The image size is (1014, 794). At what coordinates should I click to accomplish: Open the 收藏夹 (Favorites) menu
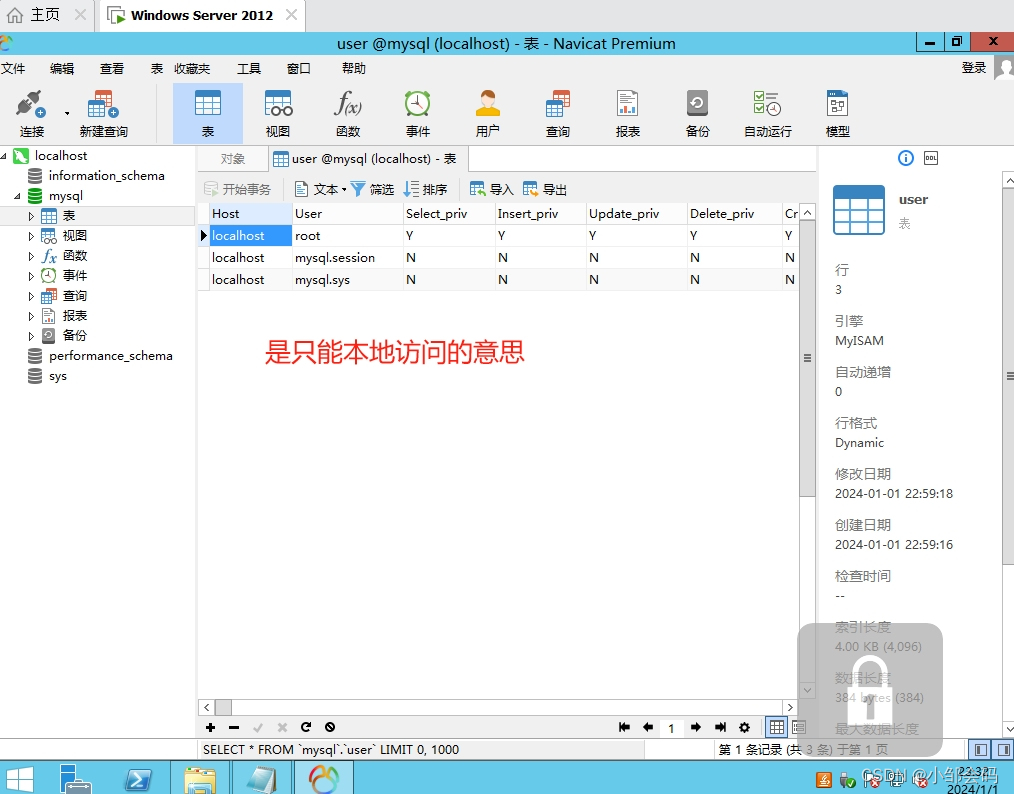point(192,69)
